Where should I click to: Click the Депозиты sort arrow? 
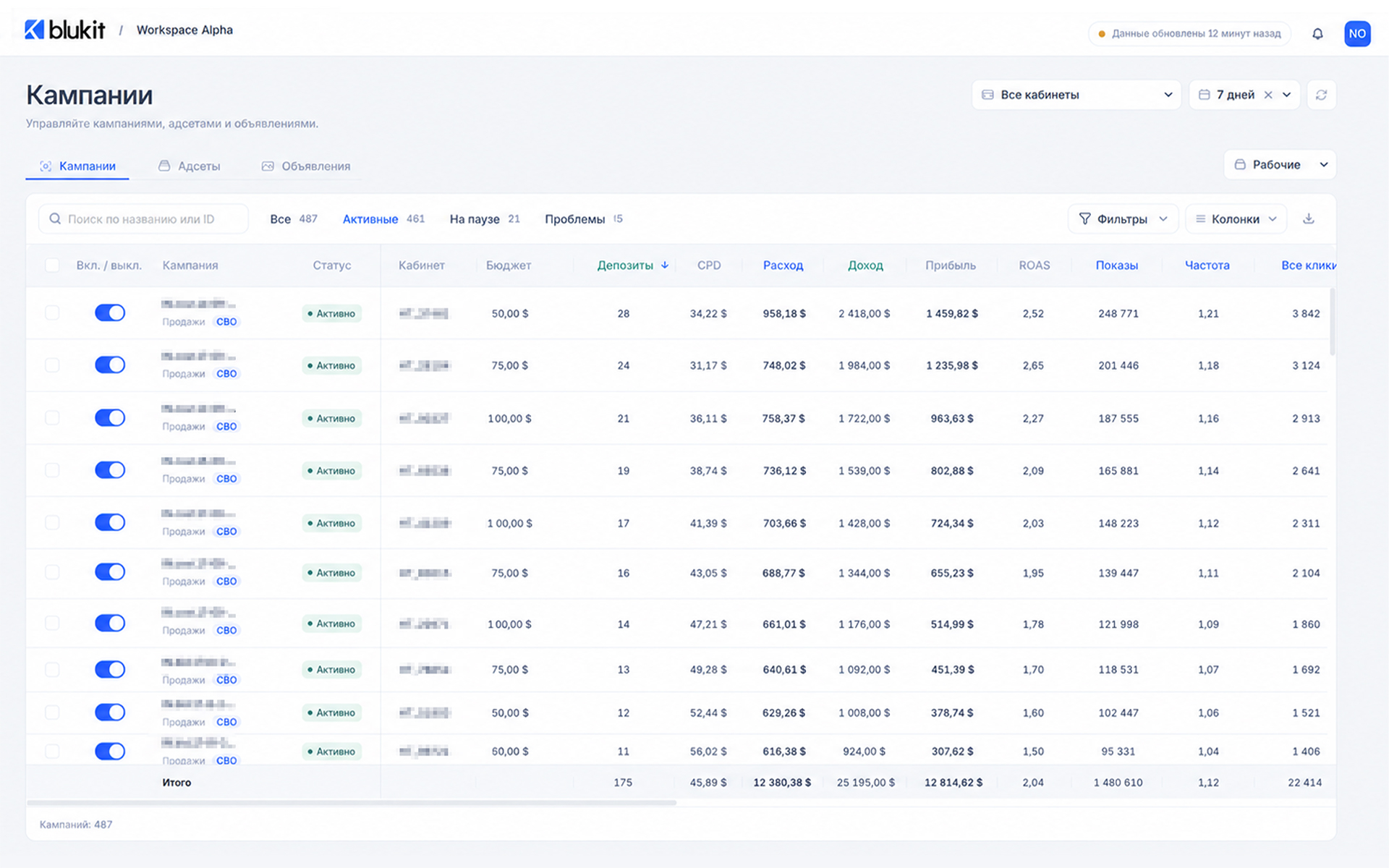[x=664, y=265]
